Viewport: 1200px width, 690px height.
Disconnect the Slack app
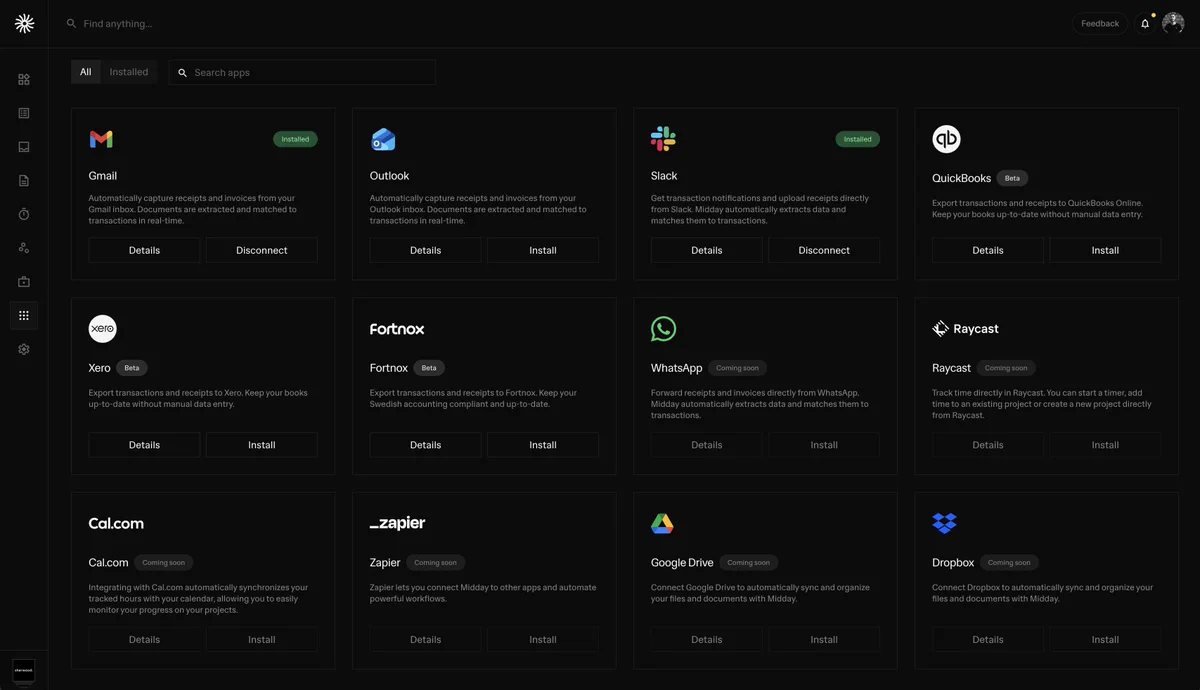pyautogui.click(x=824, y=250)
